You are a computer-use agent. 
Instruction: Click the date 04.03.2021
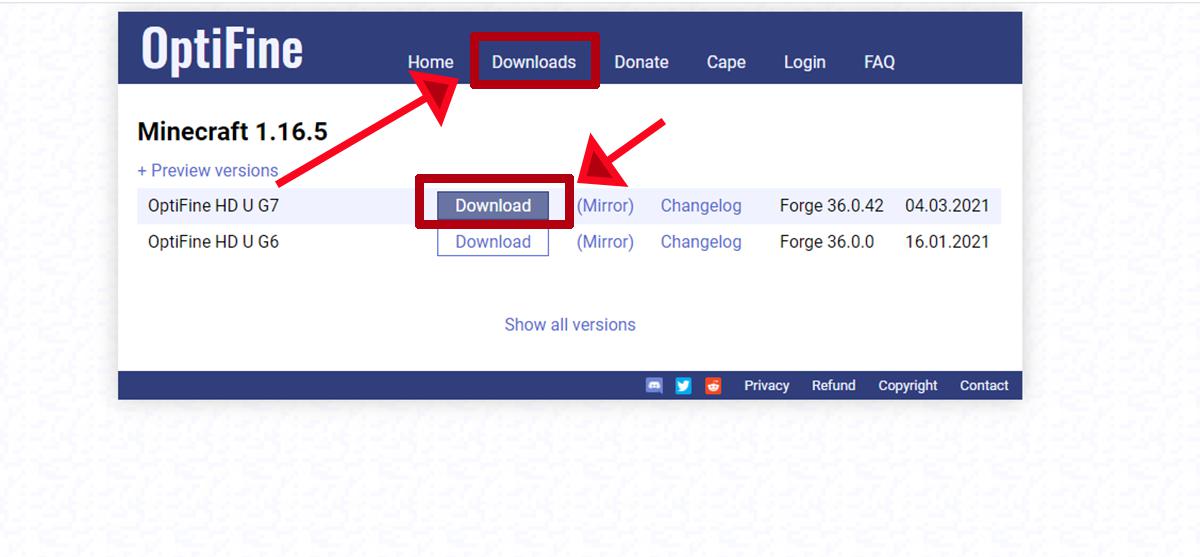(x=947, y=205)
